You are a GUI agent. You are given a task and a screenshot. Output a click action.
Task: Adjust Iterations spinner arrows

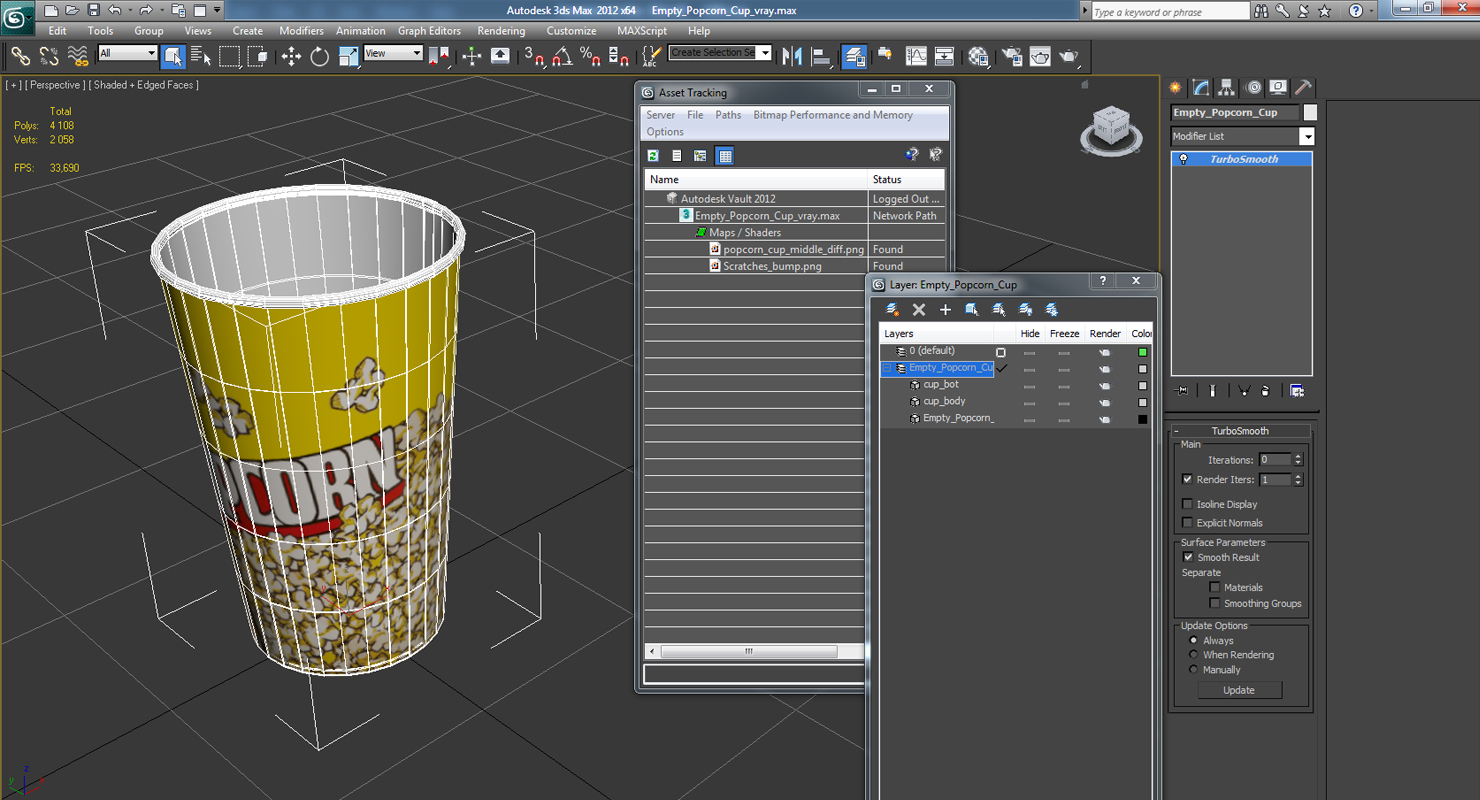point(1298,460)
